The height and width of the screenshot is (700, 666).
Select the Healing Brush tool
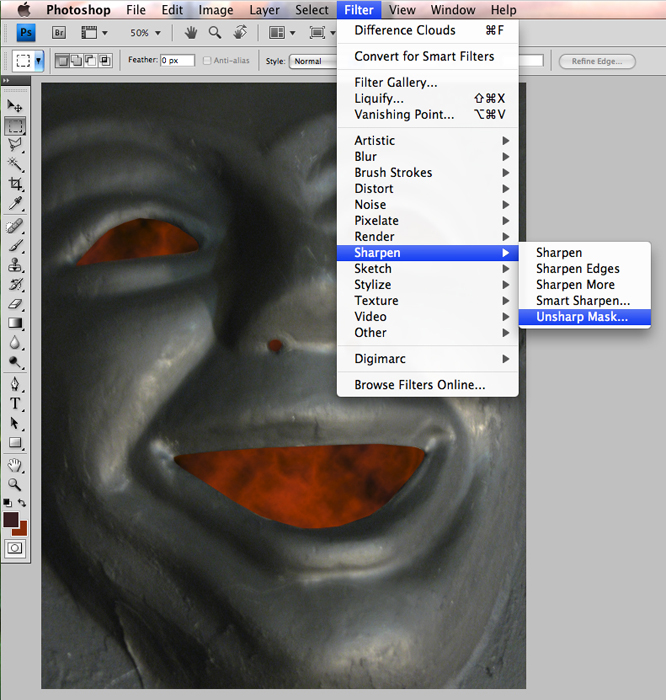click(x=15, y=226)
